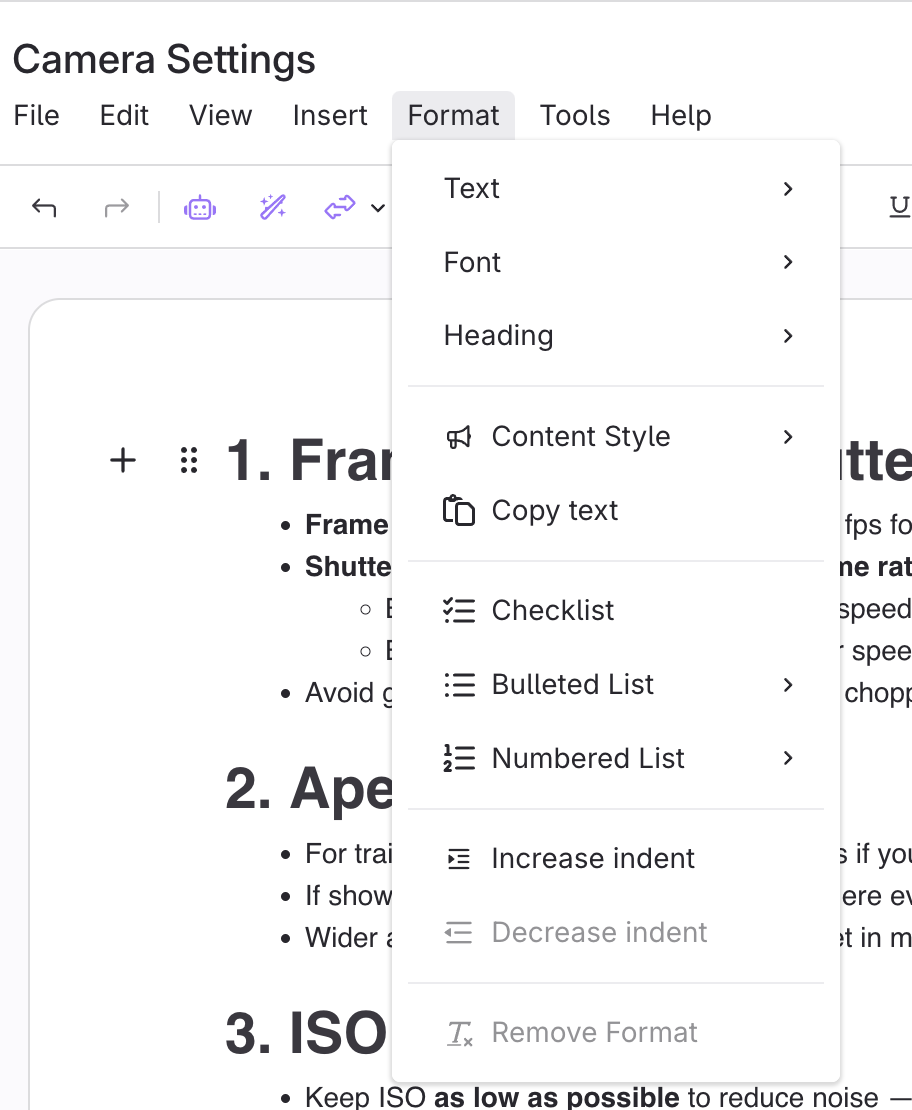Click the six-dot drag handle icon
The width and height of the screenshot is (912, 1110).
(x=188, y=460)
